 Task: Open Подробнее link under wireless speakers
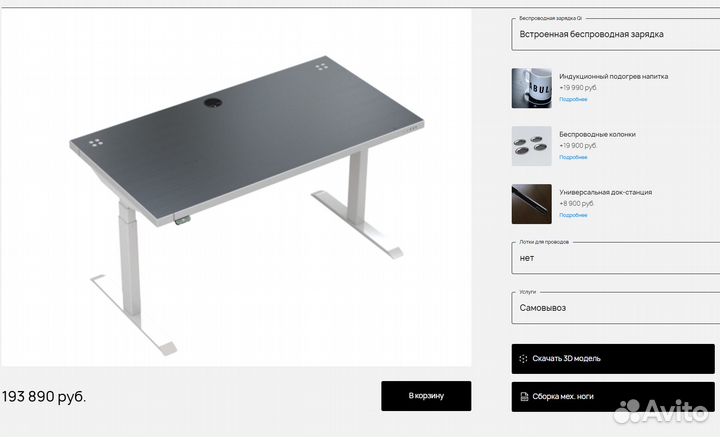[x=573, y=157]
